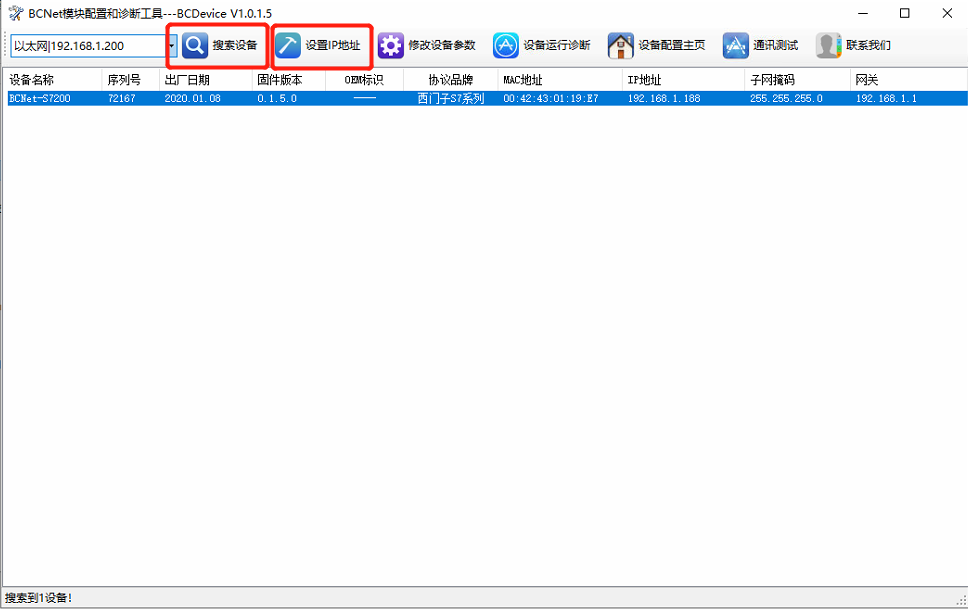Click the status bar text 搜索到1设备!

click(x=39, y=598)
